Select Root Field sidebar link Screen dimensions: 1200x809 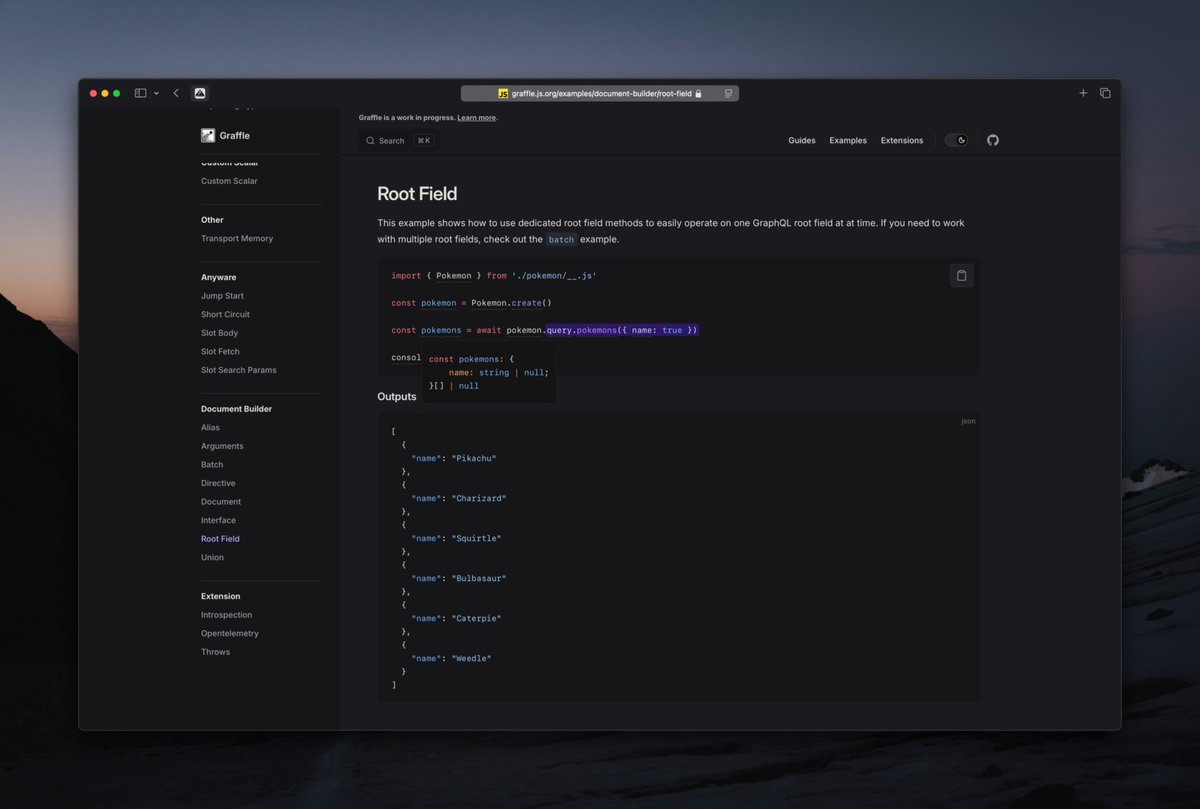[220, 539]
